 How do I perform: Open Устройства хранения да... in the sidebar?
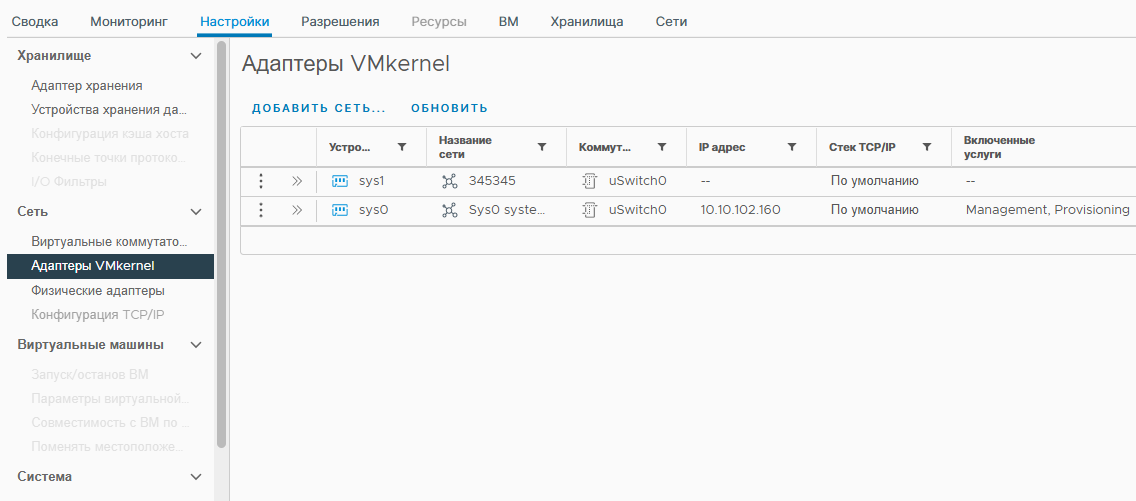tap(109, 109)
